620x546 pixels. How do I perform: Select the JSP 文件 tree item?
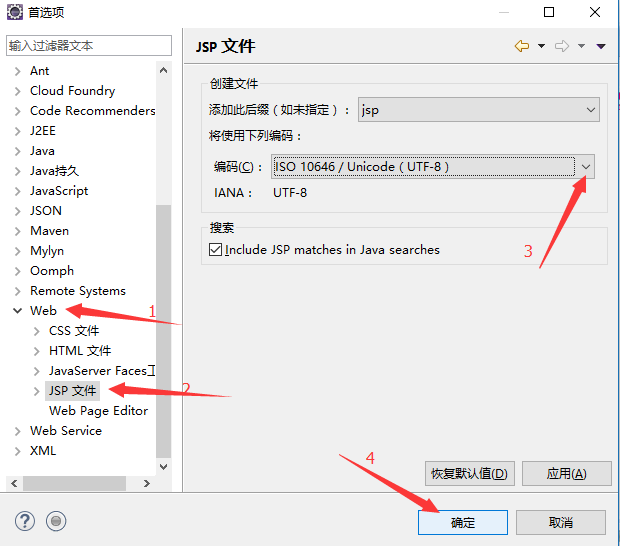(x=72, y=391)
